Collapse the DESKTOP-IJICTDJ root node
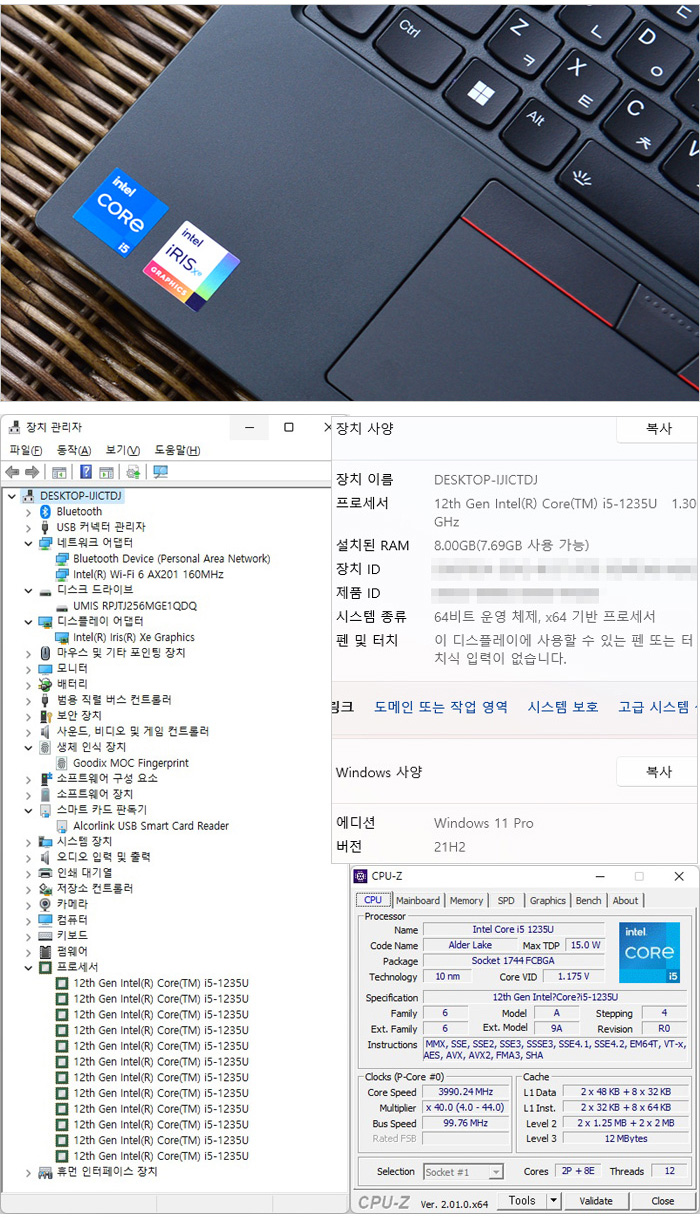Image resolution: width=700 pixels, height=1220 pixels. (x=11, y=496)
